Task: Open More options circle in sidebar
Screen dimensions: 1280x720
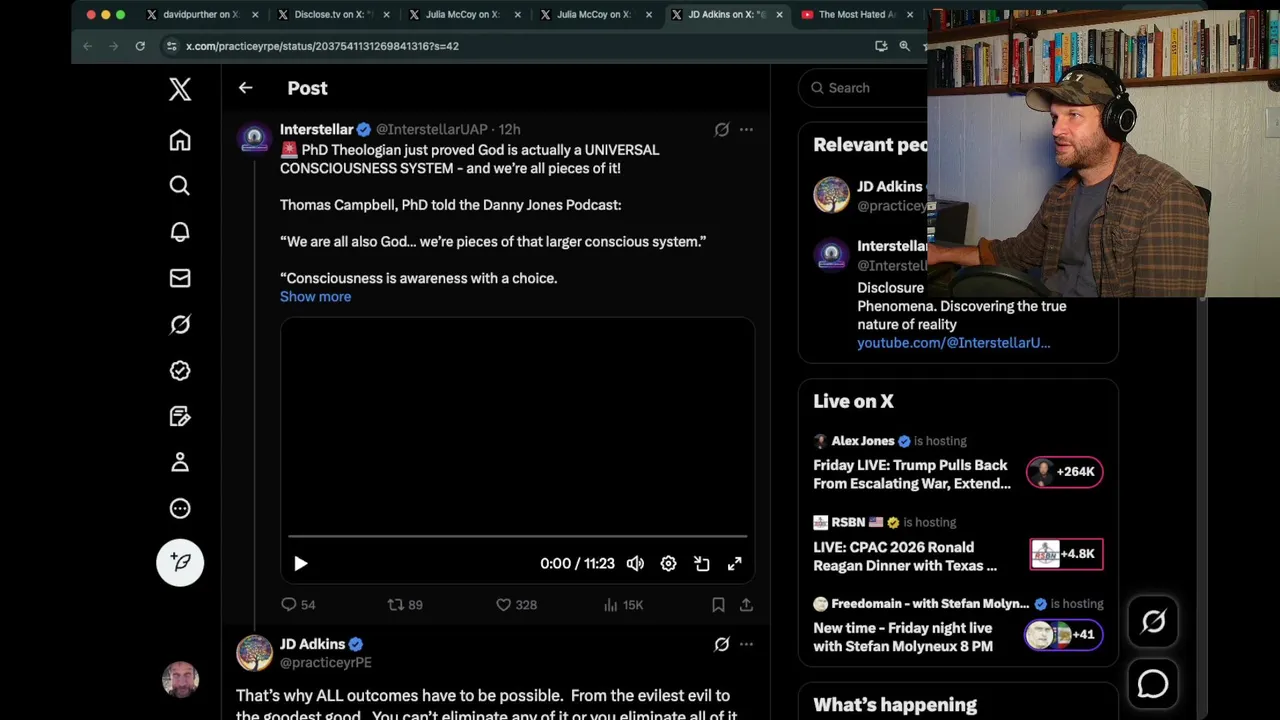Action: click(180, 508)
